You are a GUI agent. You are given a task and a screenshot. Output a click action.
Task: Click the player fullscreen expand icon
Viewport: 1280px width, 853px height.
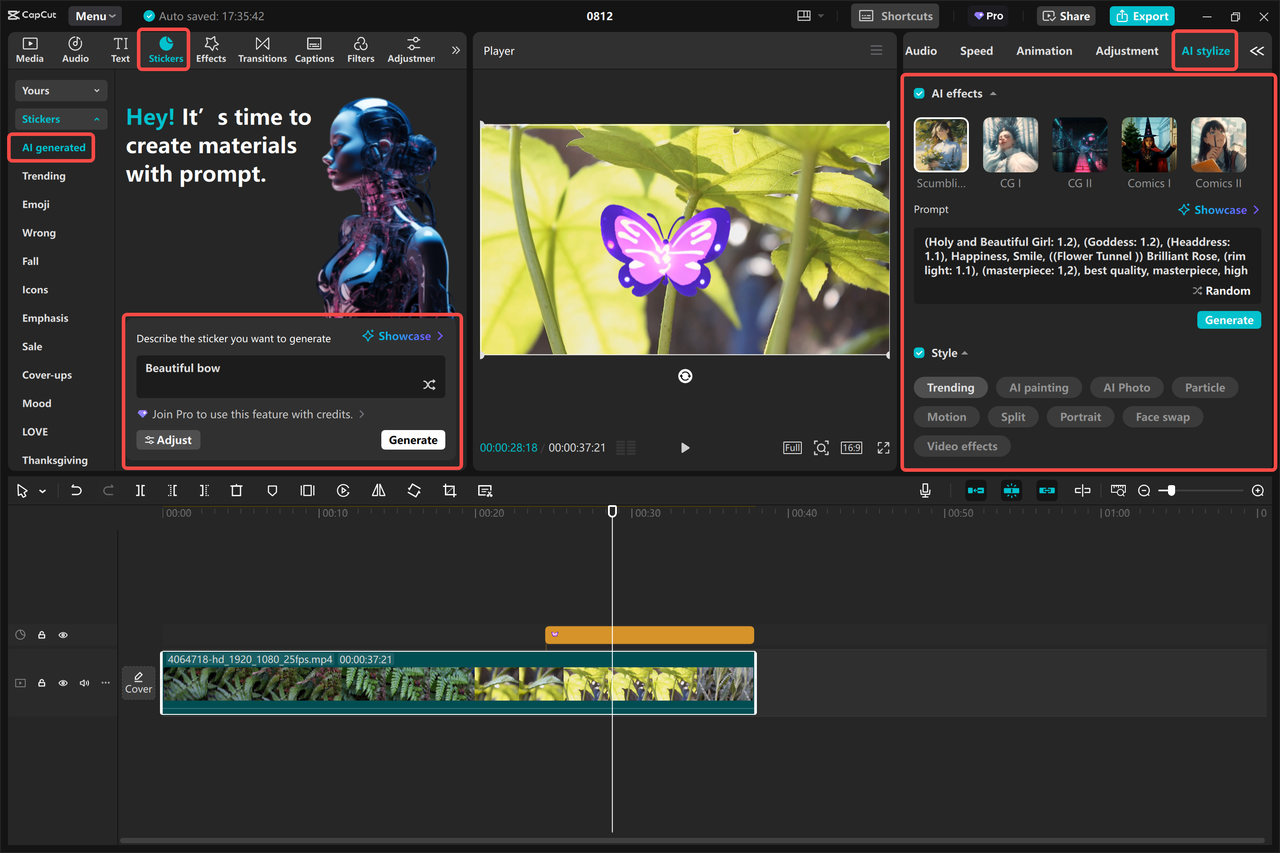pyautogui.click(x=883, y=448)
